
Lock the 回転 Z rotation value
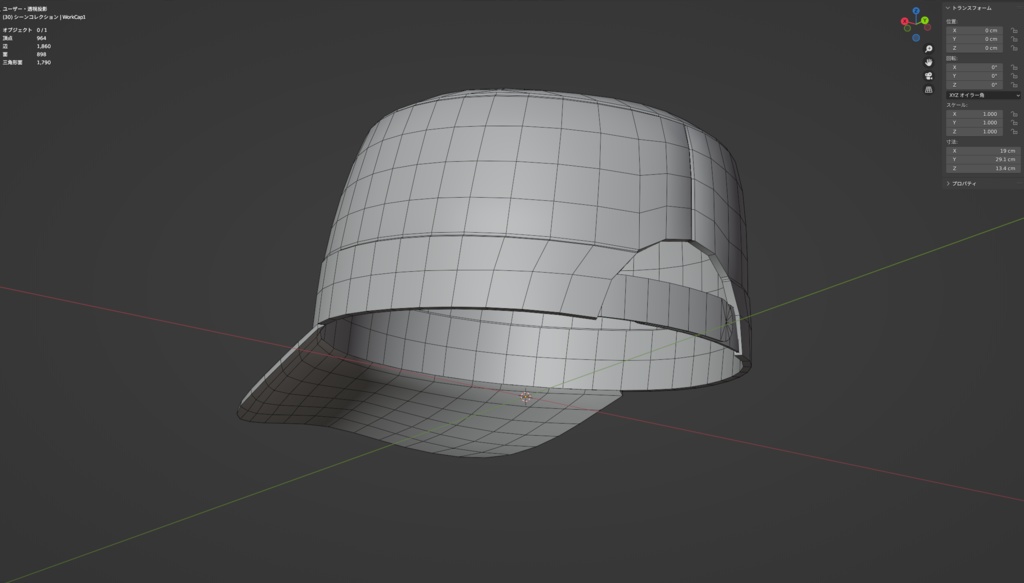pos(1014,83)
